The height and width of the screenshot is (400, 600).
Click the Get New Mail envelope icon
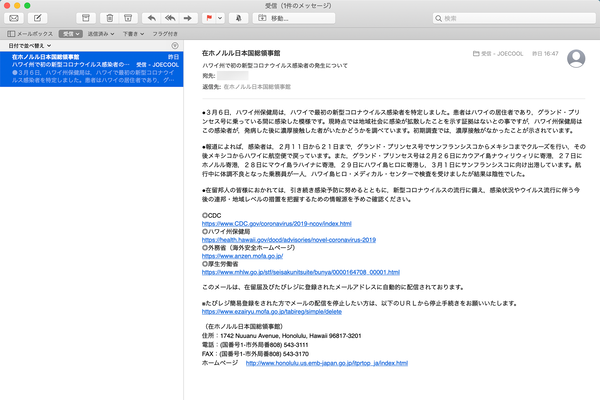click(x=14, y=18)
